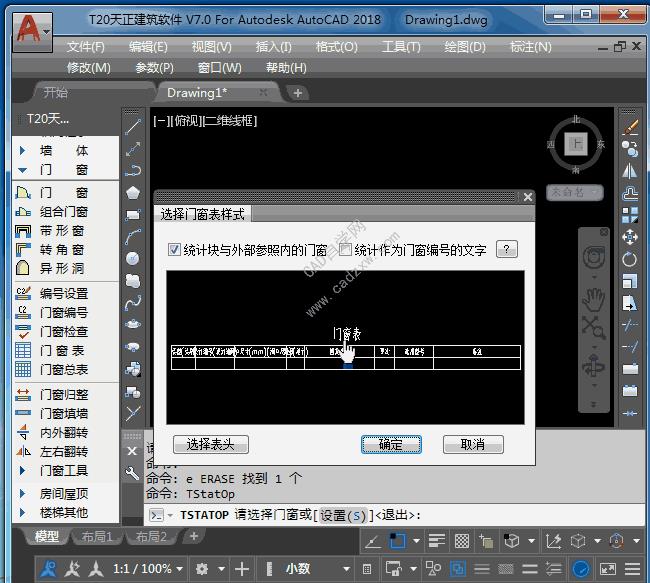Select the Arc draw tool
The height and width of the screenshot is (583, 650).
(133, 237)
